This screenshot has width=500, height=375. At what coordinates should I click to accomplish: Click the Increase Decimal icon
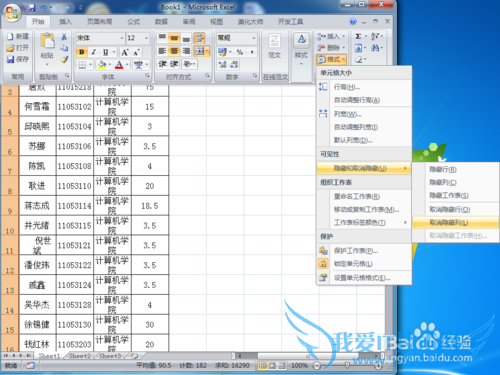(222, 64)
